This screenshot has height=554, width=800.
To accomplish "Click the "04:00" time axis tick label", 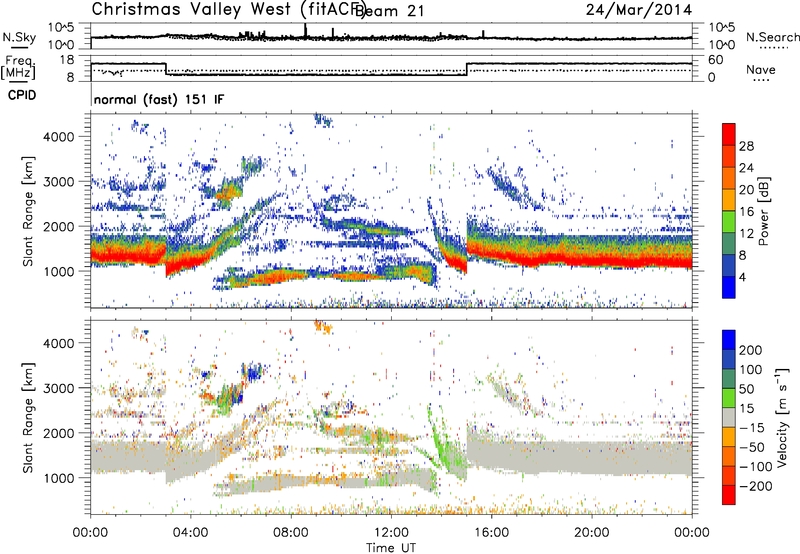I will click(x=191, y=533).
